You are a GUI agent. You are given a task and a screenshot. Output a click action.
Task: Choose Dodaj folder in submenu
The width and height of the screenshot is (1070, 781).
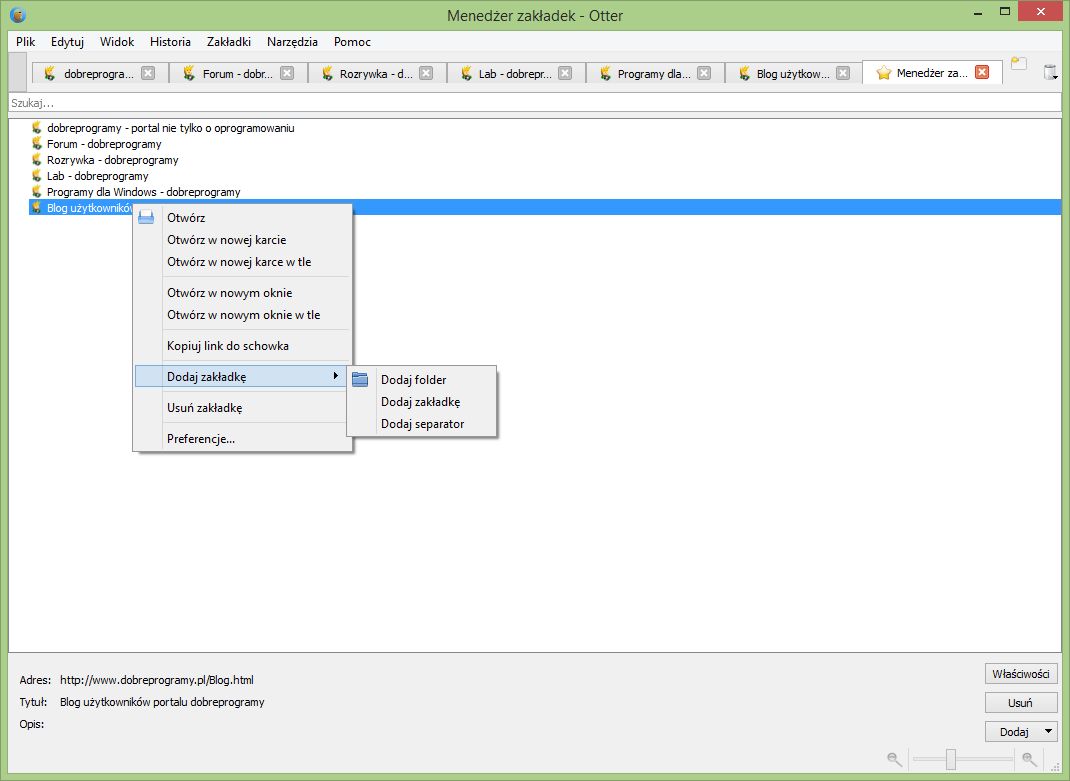(422, 380)
